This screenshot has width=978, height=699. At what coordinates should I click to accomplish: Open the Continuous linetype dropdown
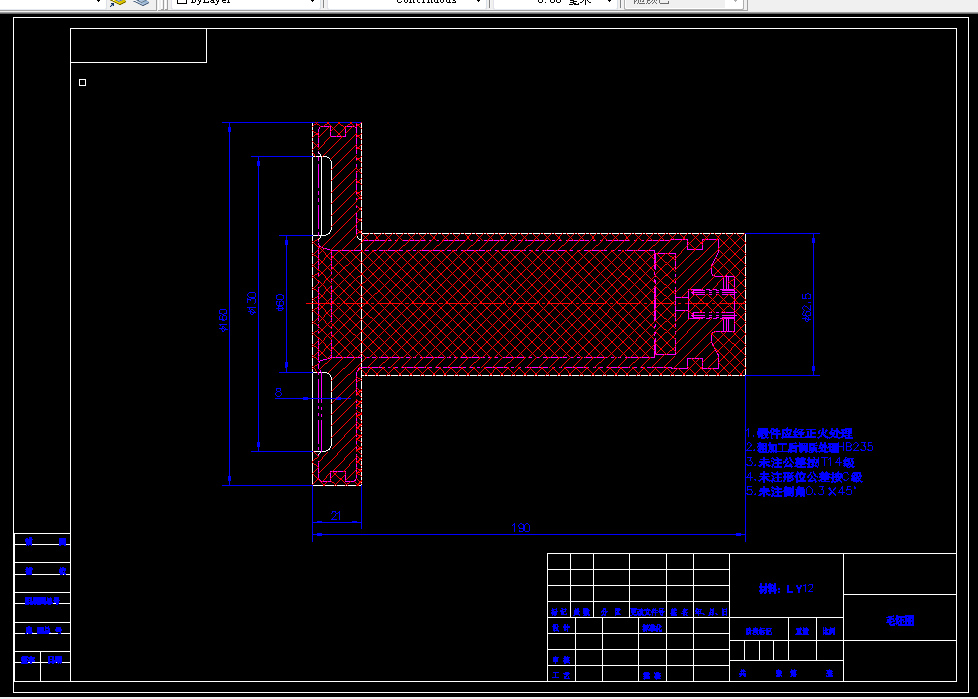coord(407,2)
